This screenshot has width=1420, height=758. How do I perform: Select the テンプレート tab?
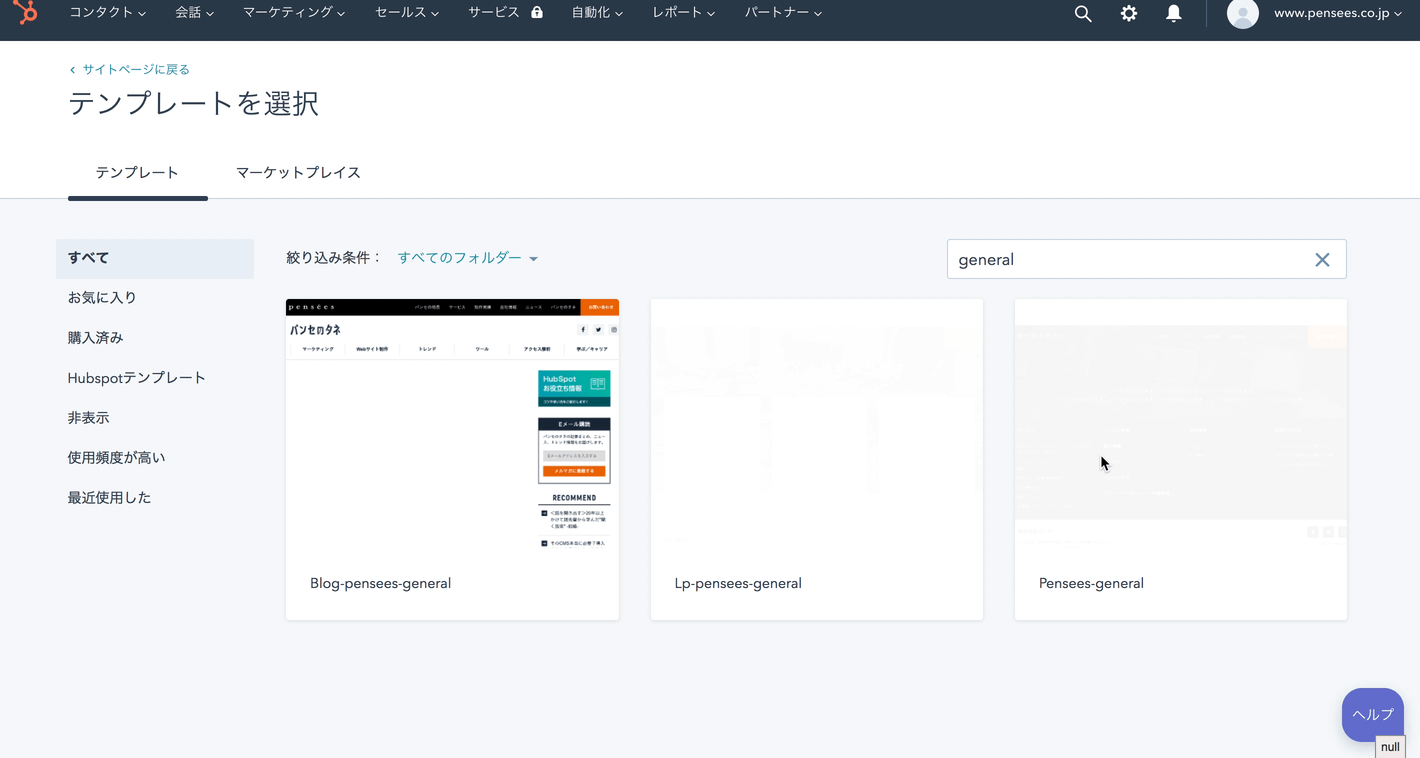[x=137, y=173]
